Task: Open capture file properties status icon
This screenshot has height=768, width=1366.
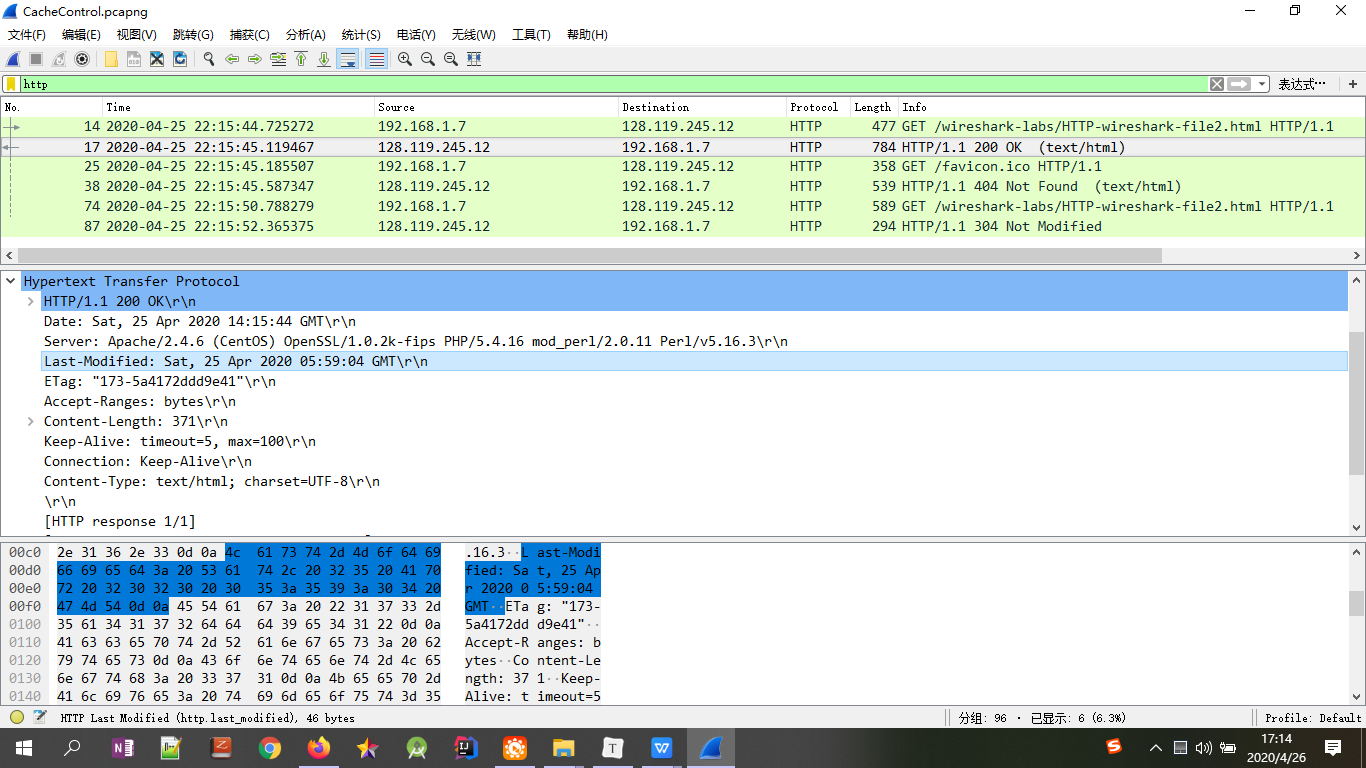Action: coord(40,717)
